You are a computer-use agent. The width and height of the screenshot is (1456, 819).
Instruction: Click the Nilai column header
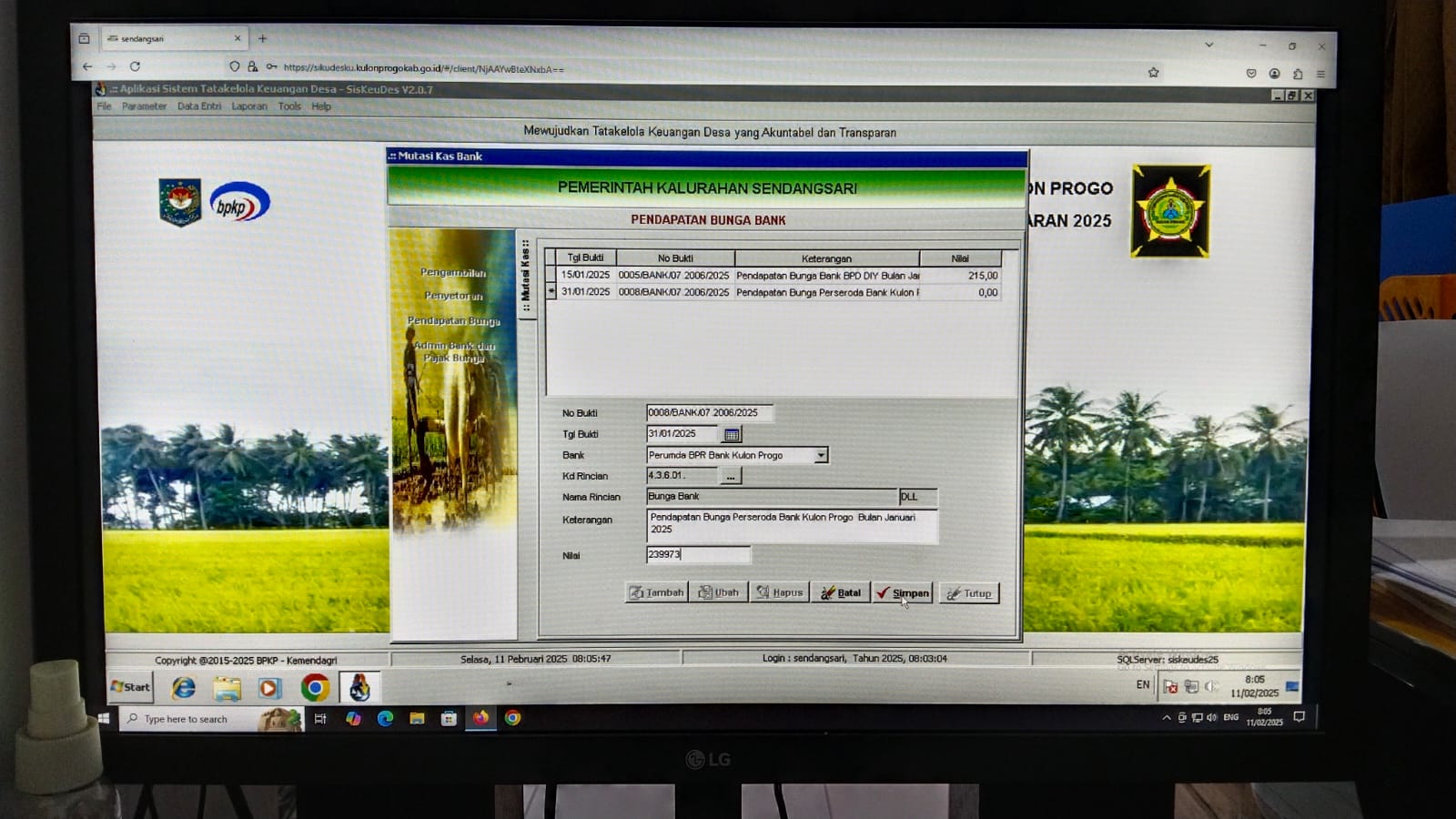tap(960, 258)
